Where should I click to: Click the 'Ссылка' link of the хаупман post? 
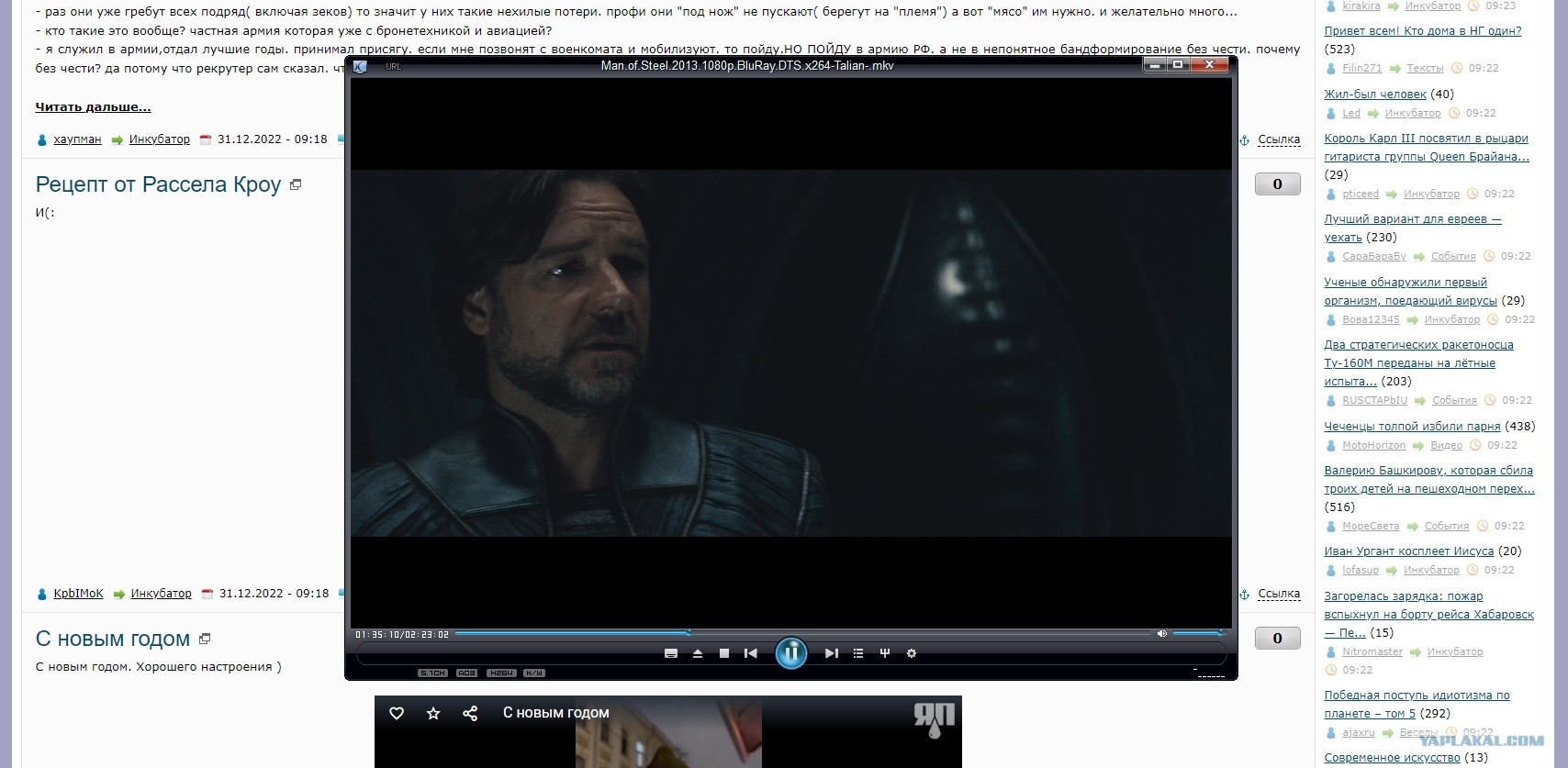[1279, 139]
